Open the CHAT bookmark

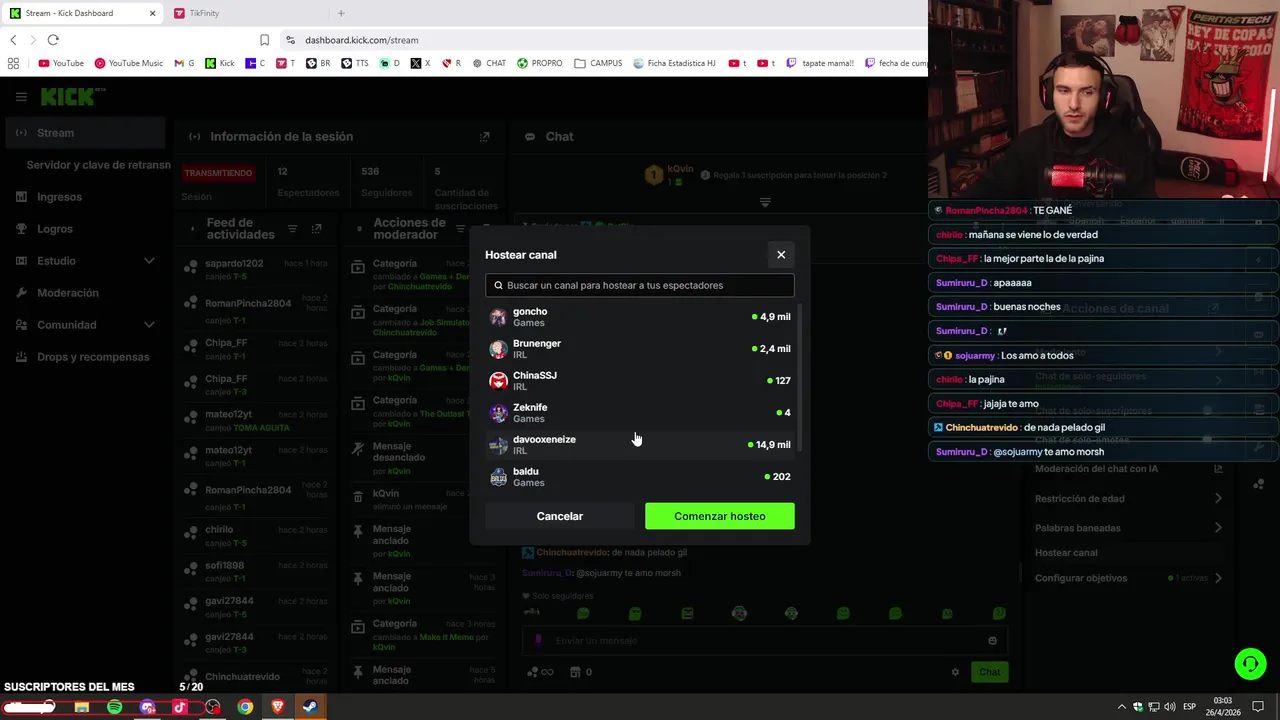pos(488,63)
